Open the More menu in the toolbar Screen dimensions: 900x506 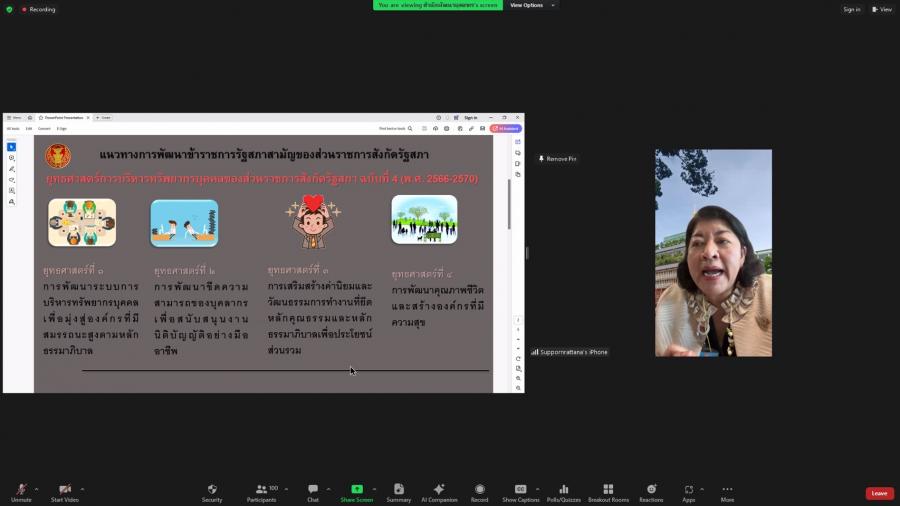click(x=727, y=492)
